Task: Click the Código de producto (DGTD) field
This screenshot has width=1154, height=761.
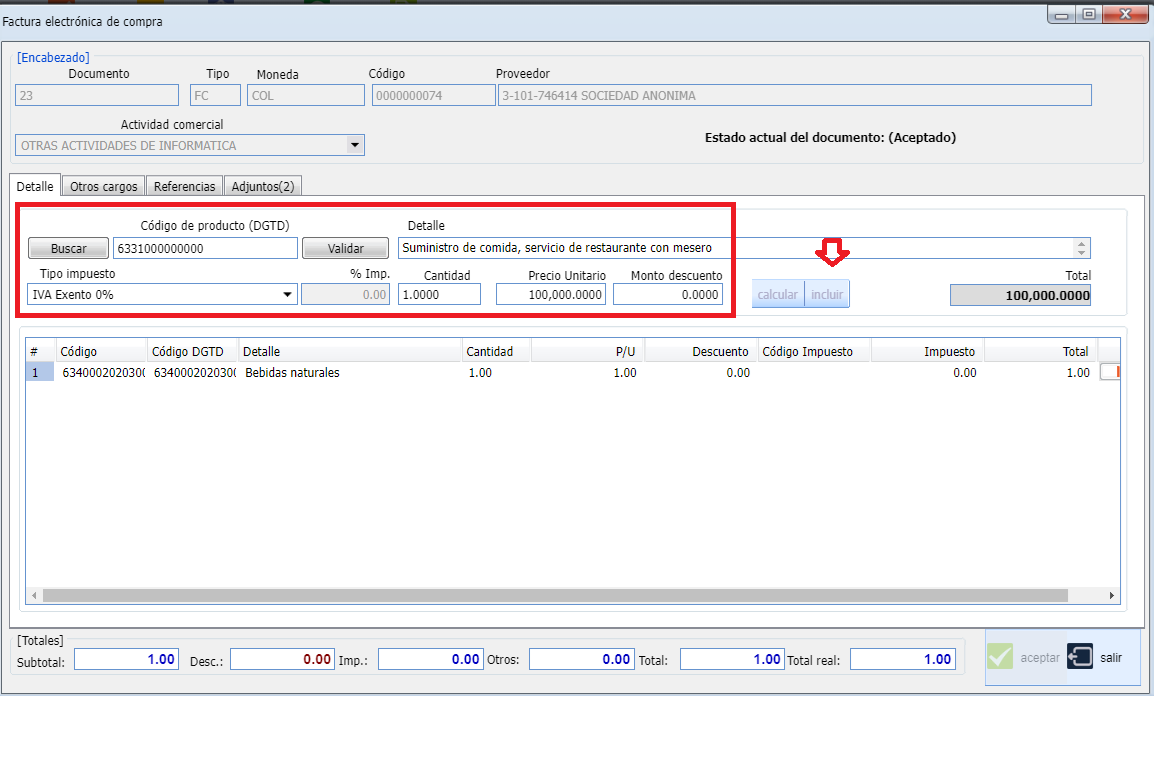Action: click(205, 248)
